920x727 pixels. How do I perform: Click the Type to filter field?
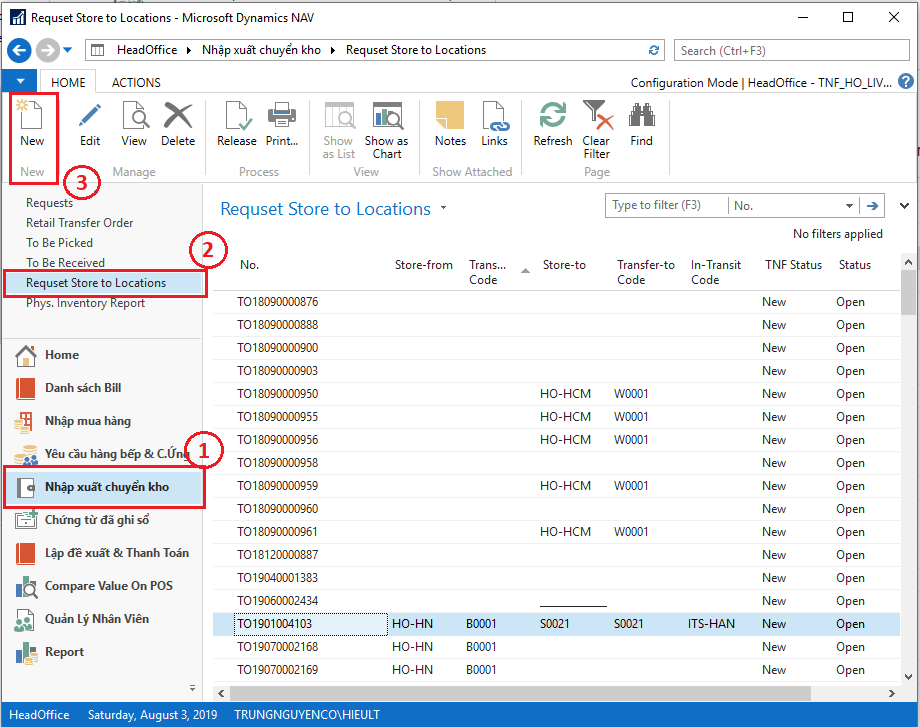click(666, 206)
